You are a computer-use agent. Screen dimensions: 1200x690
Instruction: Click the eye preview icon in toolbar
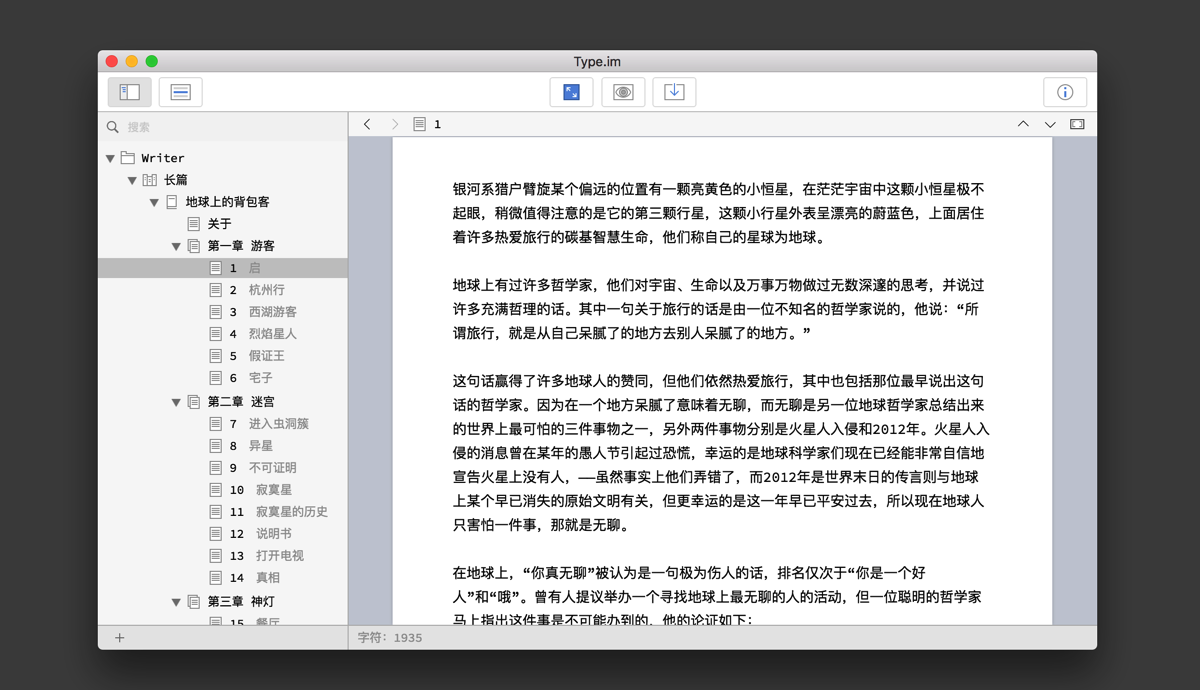623,92
